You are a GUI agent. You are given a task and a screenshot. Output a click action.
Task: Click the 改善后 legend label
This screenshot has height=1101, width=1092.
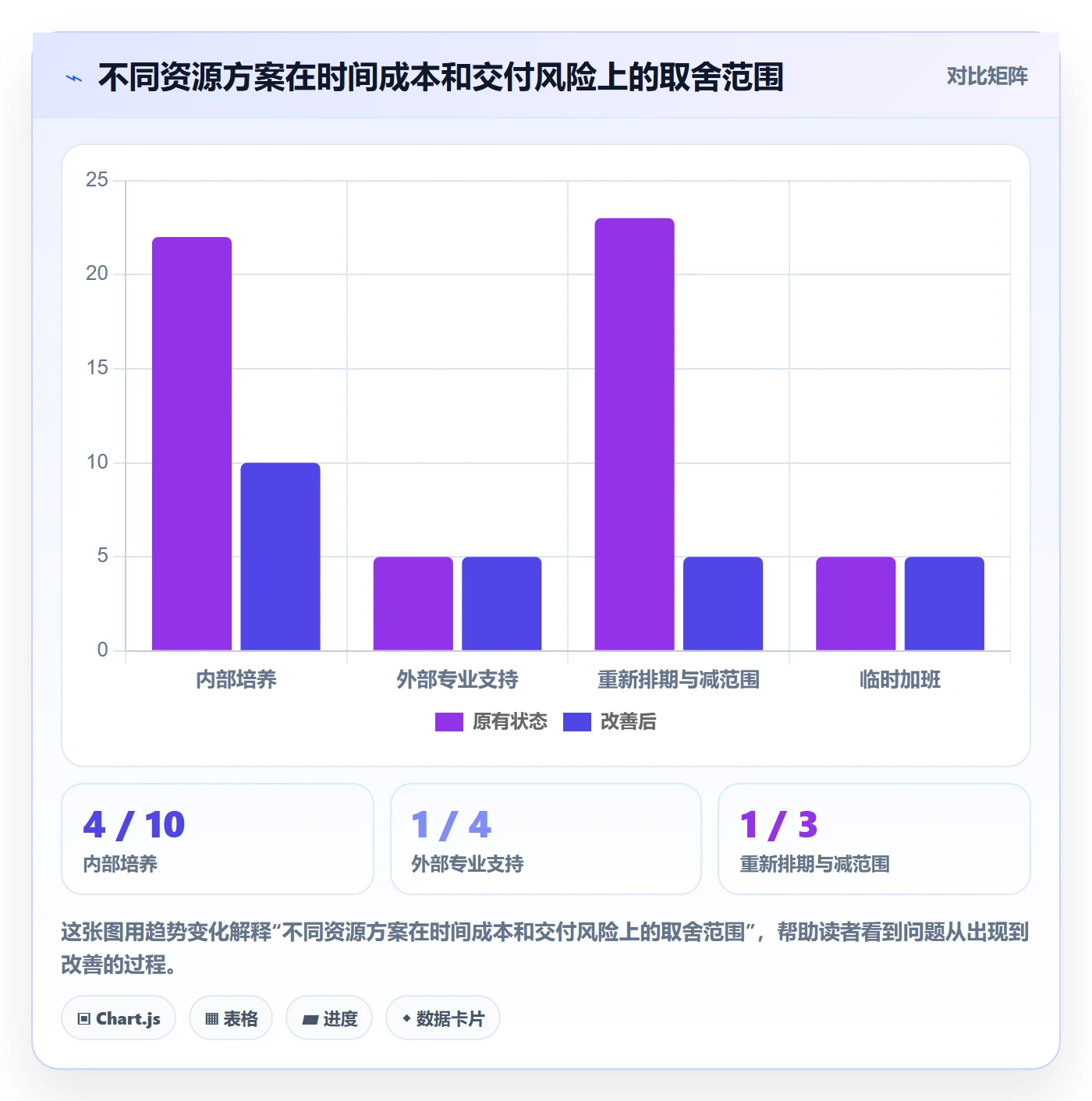[629, 722]
